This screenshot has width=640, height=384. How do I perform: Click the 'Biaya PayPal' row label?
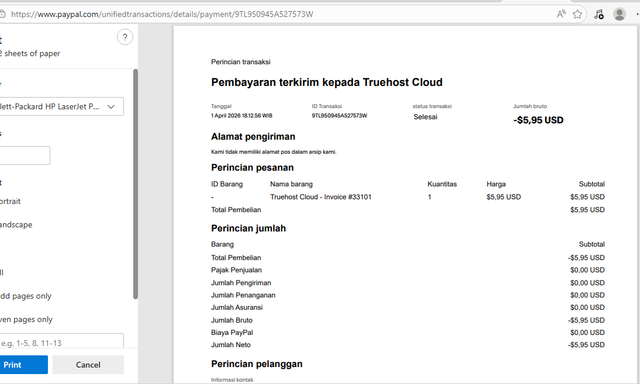(232, 333)
